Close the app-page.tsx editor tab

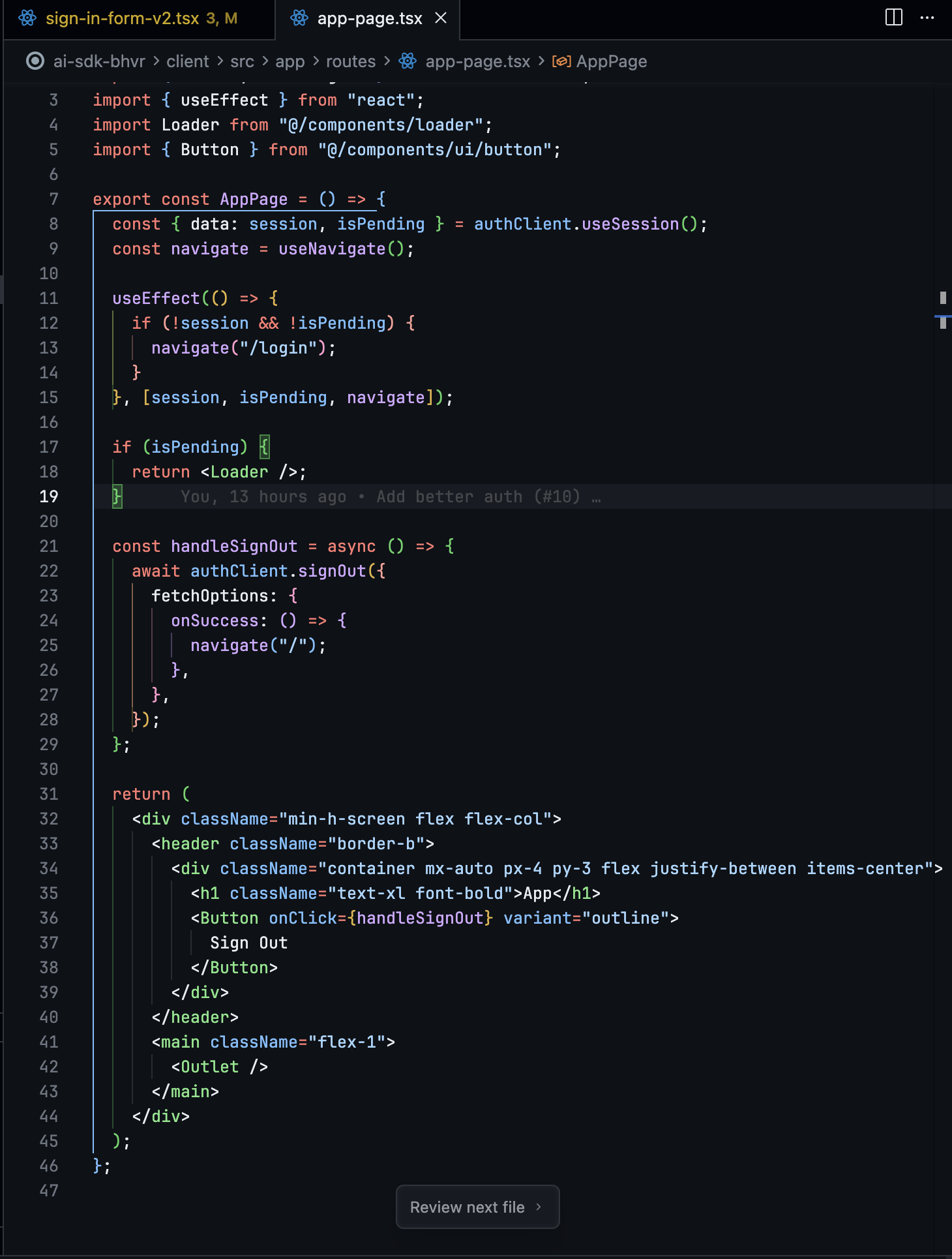(x=441, y=18)
